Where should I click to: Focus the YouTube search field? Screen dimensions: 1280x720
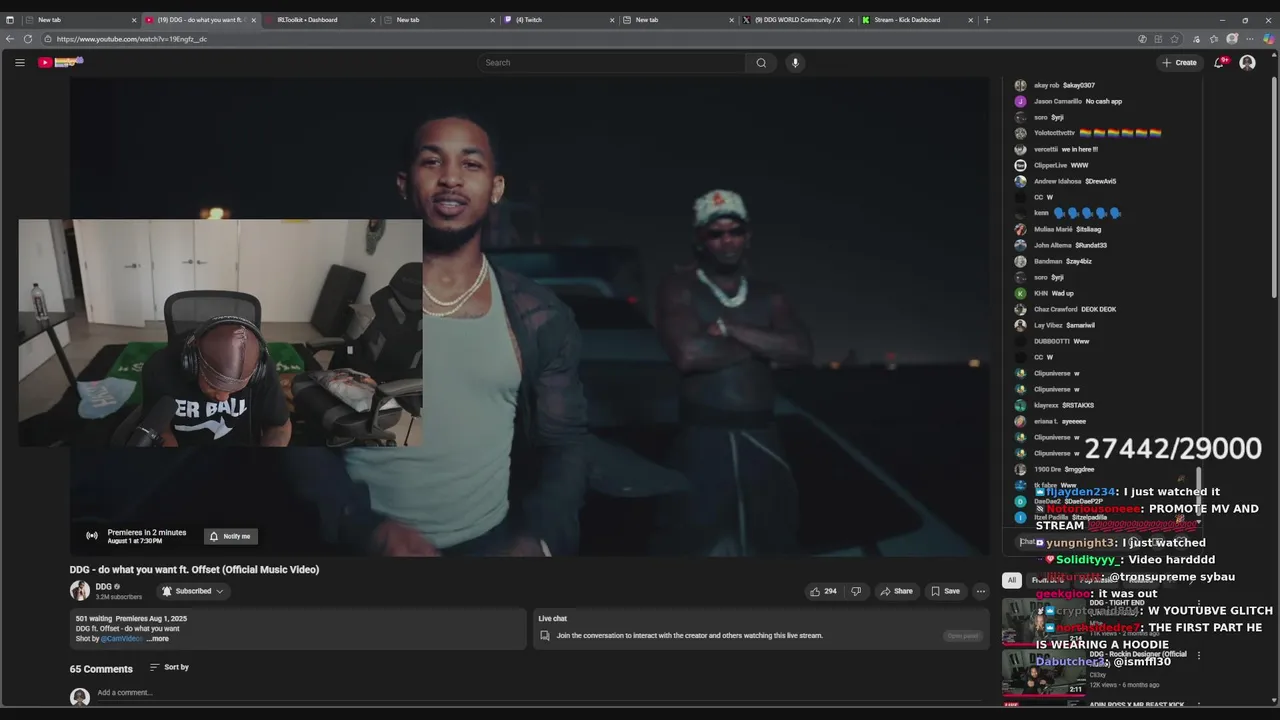612,62
